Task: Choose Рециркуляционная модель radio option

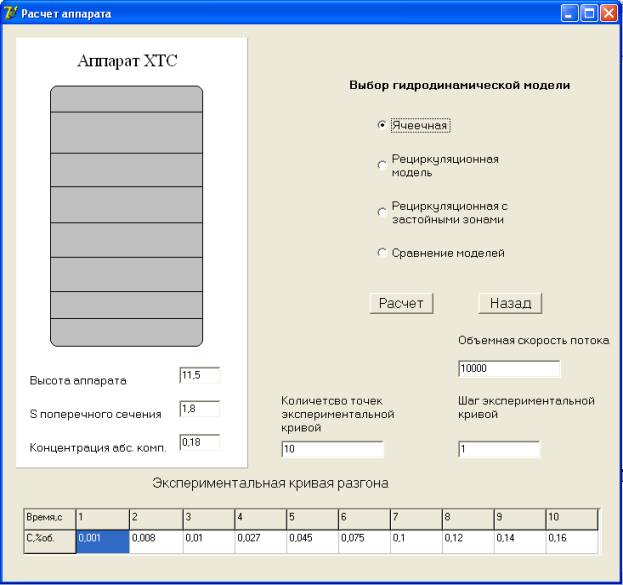Action: pyautogui.click(x=382, y=165)
